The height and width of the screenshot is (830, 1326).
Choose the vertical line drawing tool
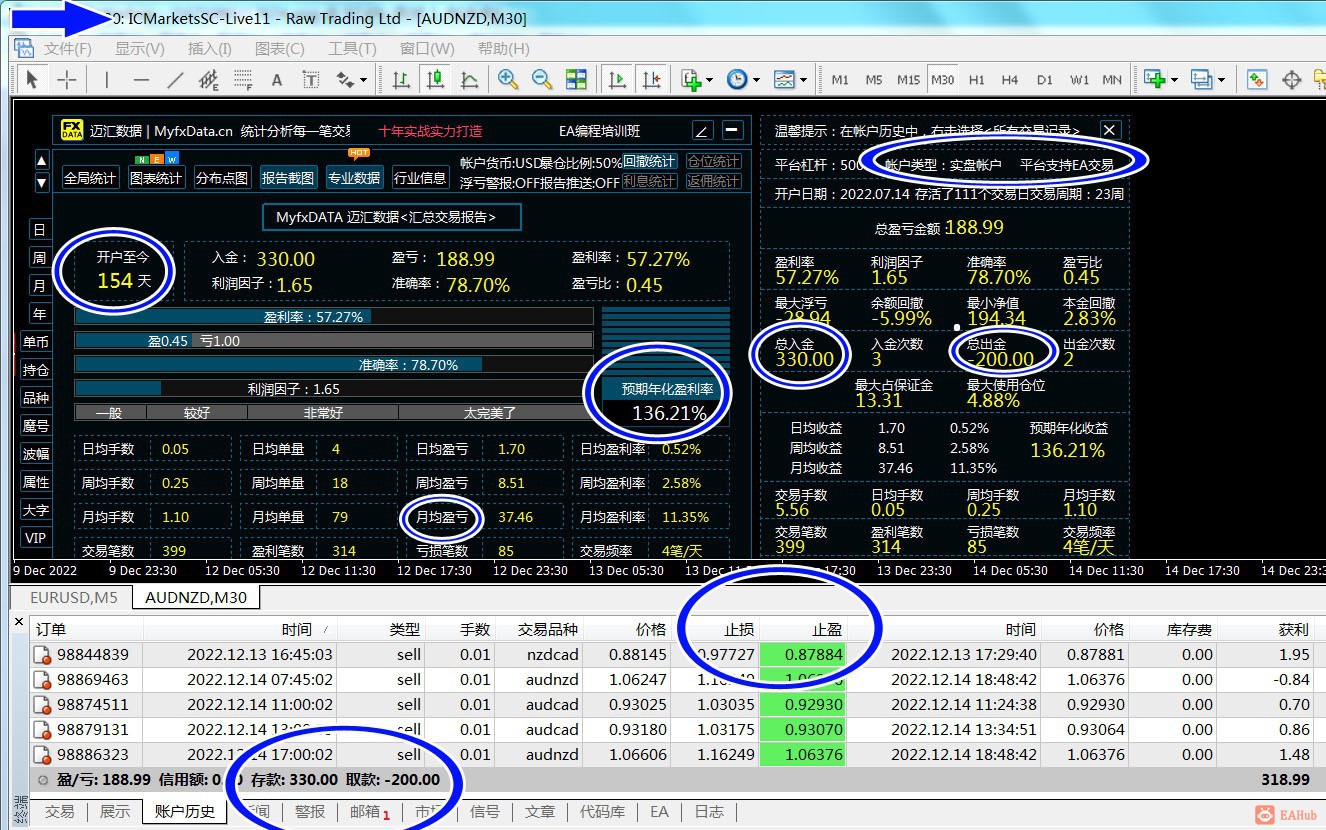click(107, 80)
